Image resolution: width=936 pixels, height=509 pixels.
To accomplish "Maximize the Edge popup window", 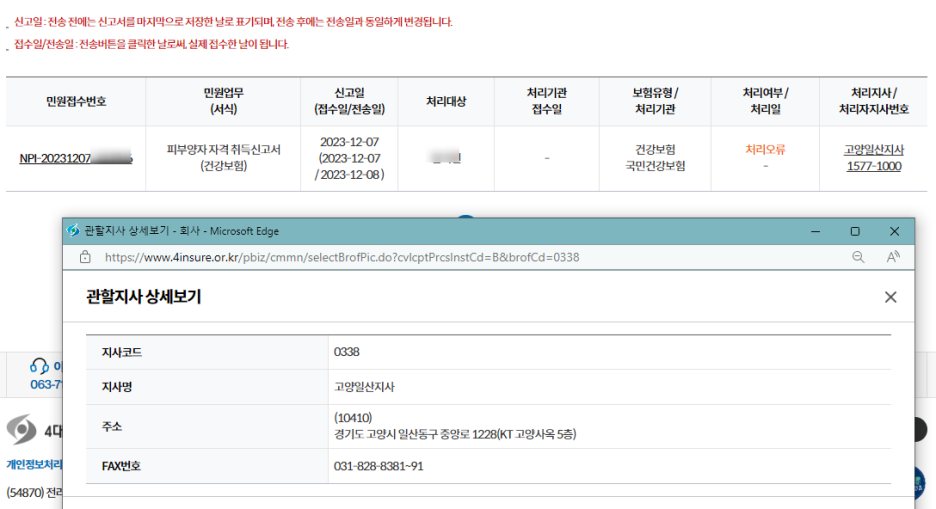I will pos(855,232).
